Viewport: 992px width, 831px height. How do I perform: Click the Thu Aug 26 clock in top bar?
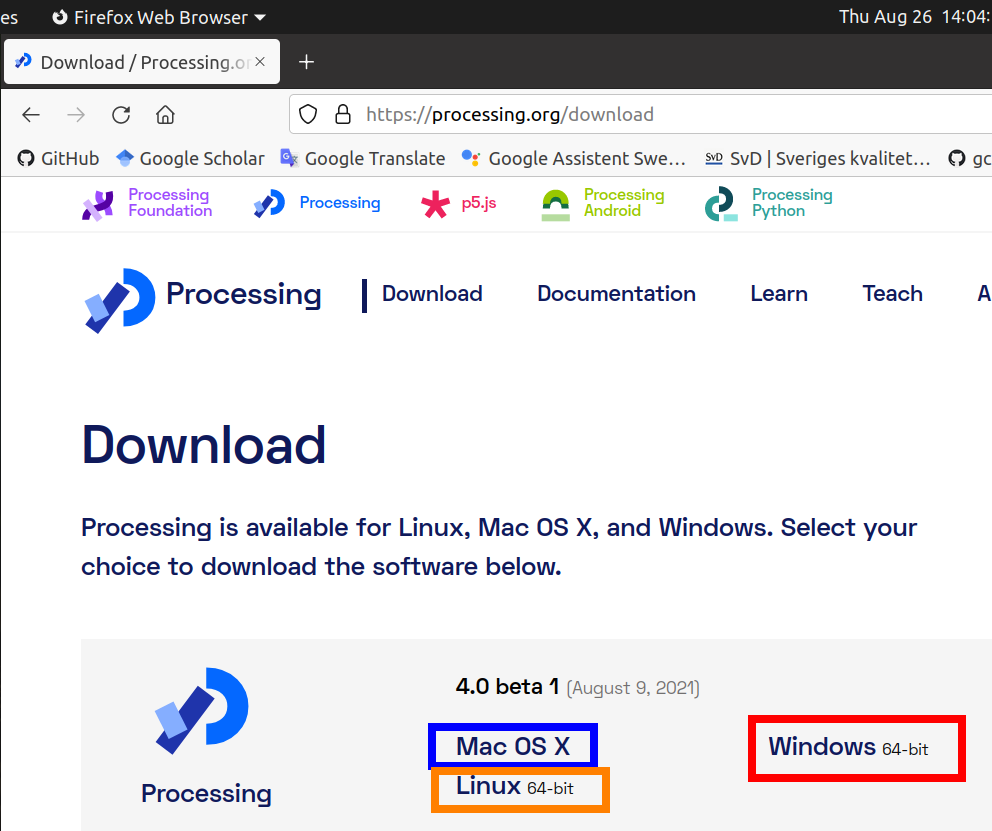click(x=915, y=16)
